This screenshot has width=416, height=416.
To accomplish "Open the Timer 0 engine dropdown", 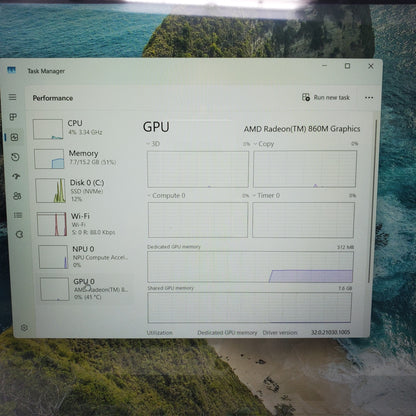I will (266, 195).
